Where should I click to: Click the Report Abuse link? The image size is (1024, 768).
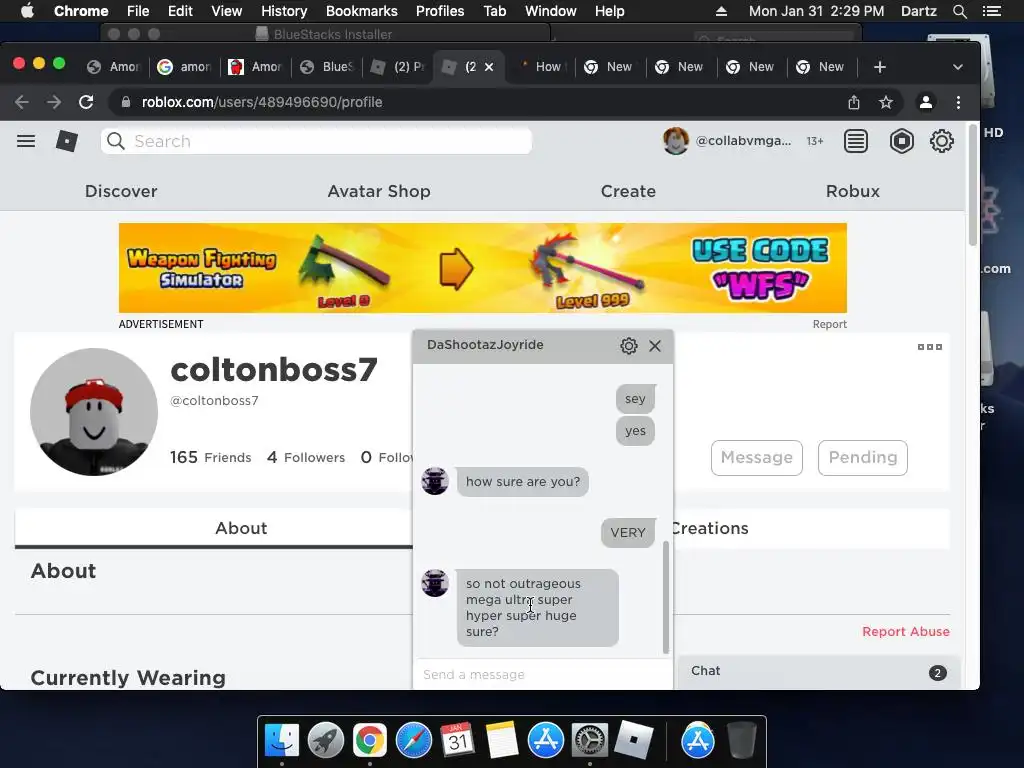906,632
